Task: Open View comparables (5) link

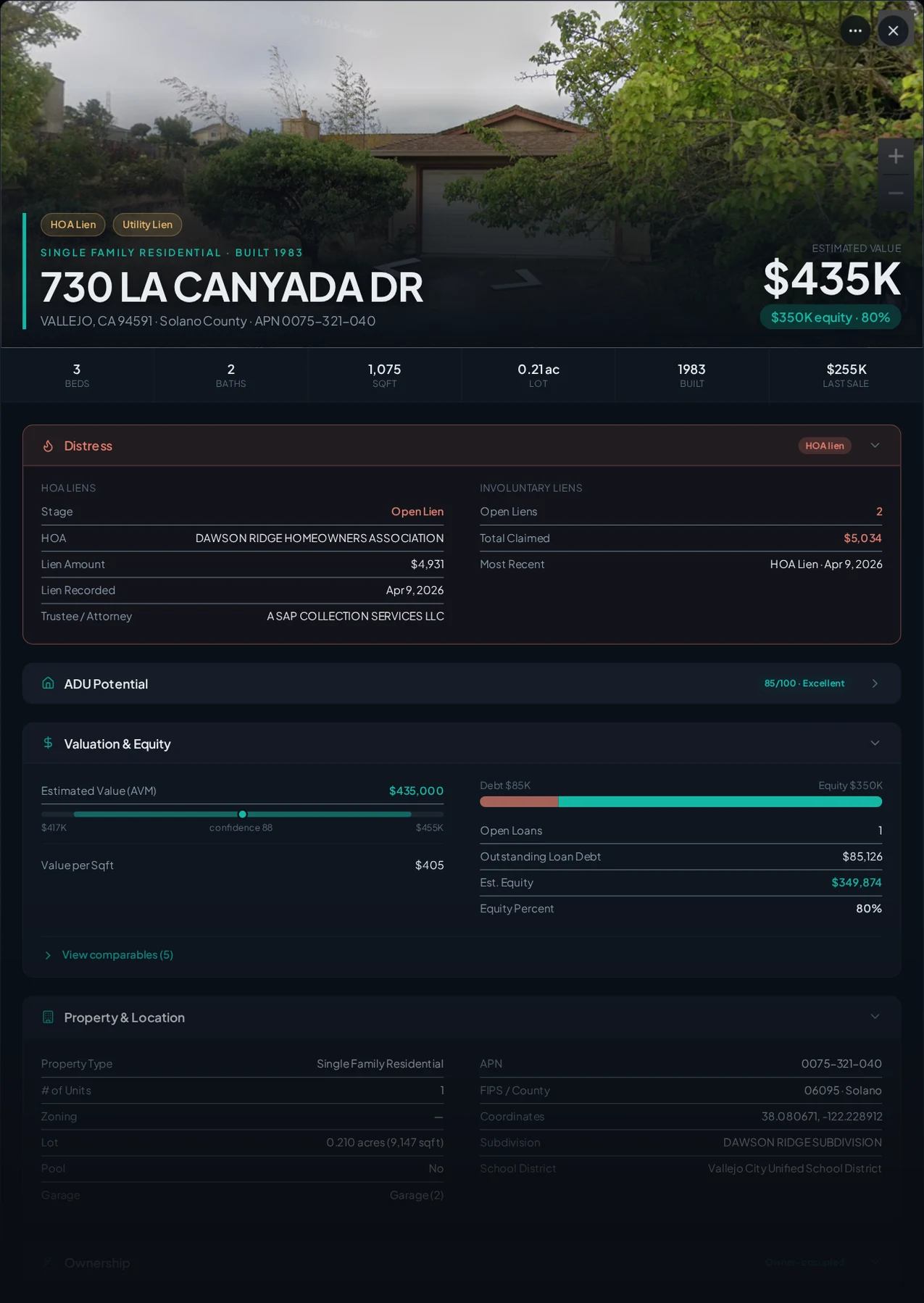Action: coord(117,954)
